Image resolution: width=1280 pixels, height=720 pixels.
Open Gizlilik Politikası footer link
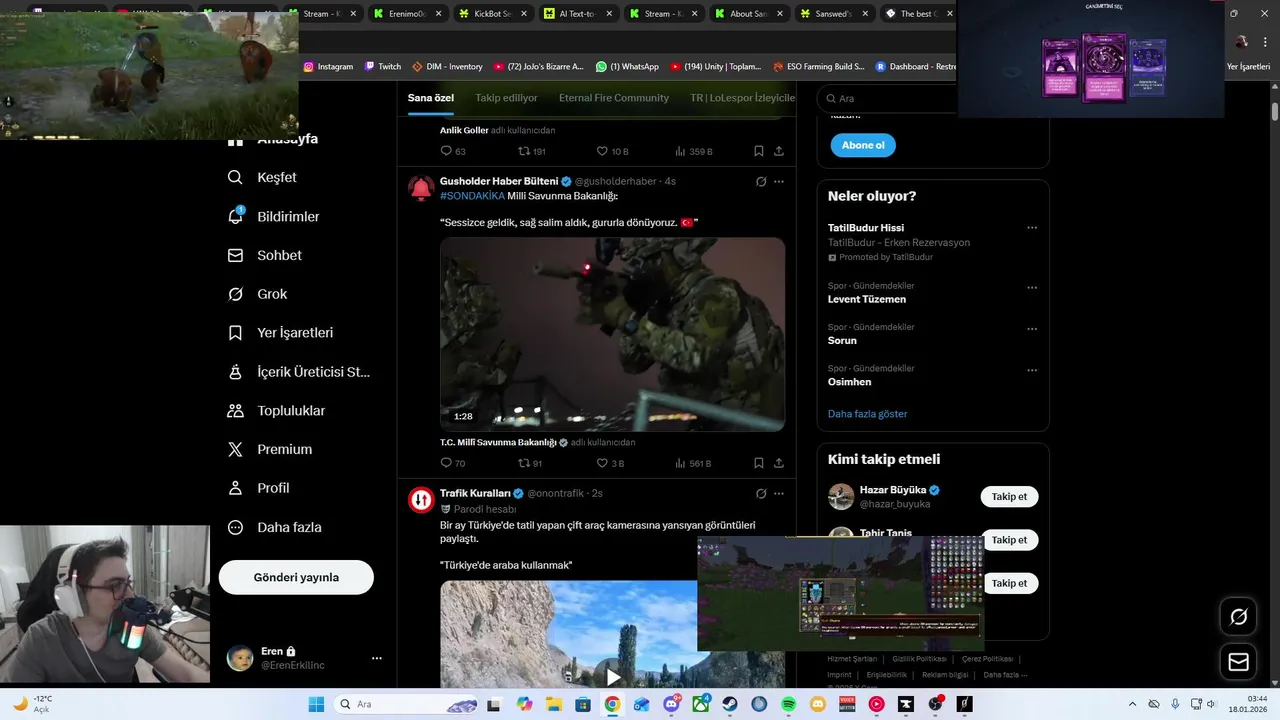click(x=919, y=659)
